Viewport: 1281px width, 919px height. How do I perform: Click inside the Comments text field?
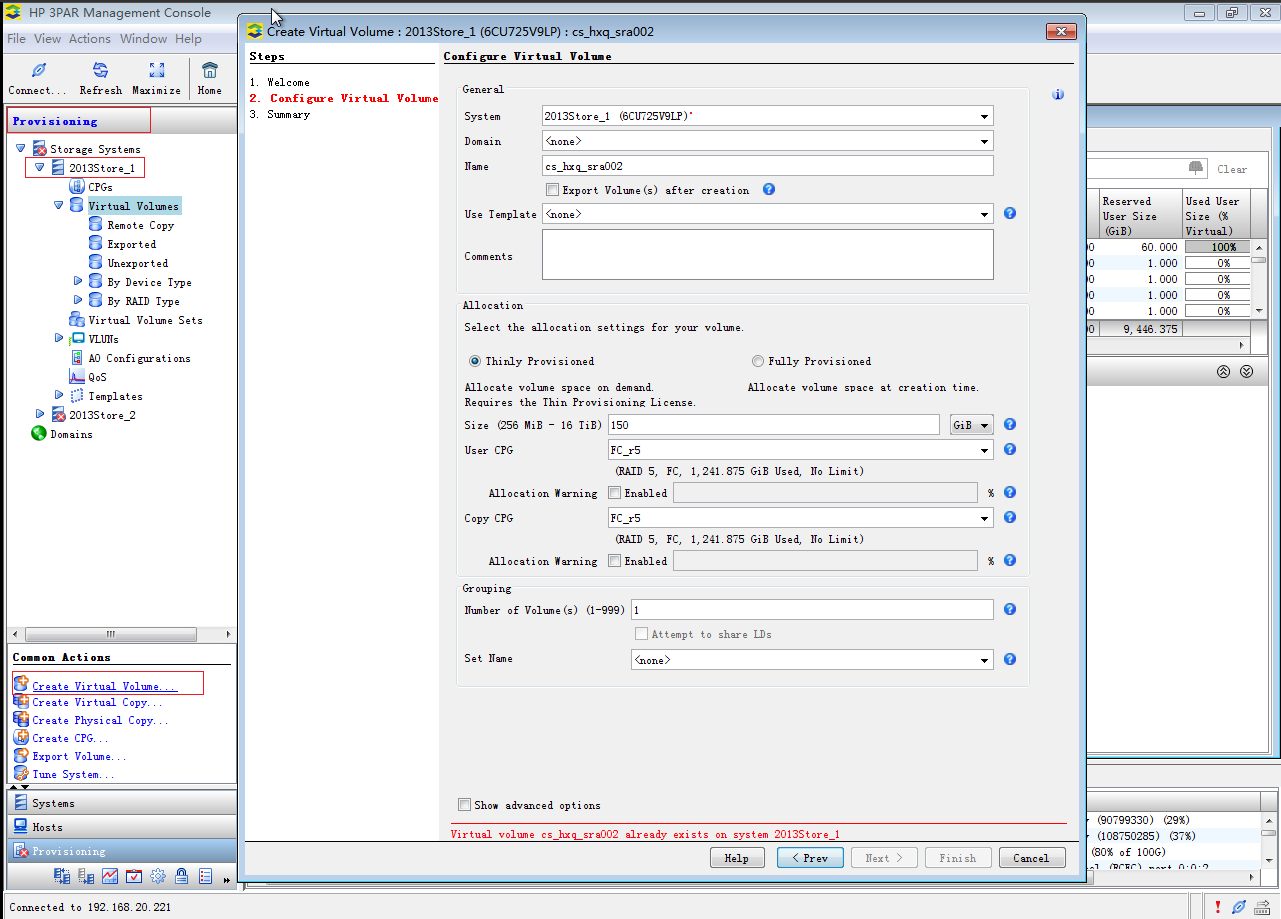click(x=766, y=254)
